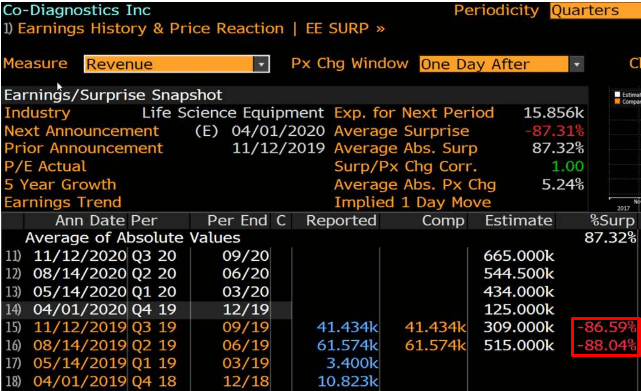Open Earnings History & Price Reaction link
Viewport: 641px width, 391px height.
coord(151,29)
